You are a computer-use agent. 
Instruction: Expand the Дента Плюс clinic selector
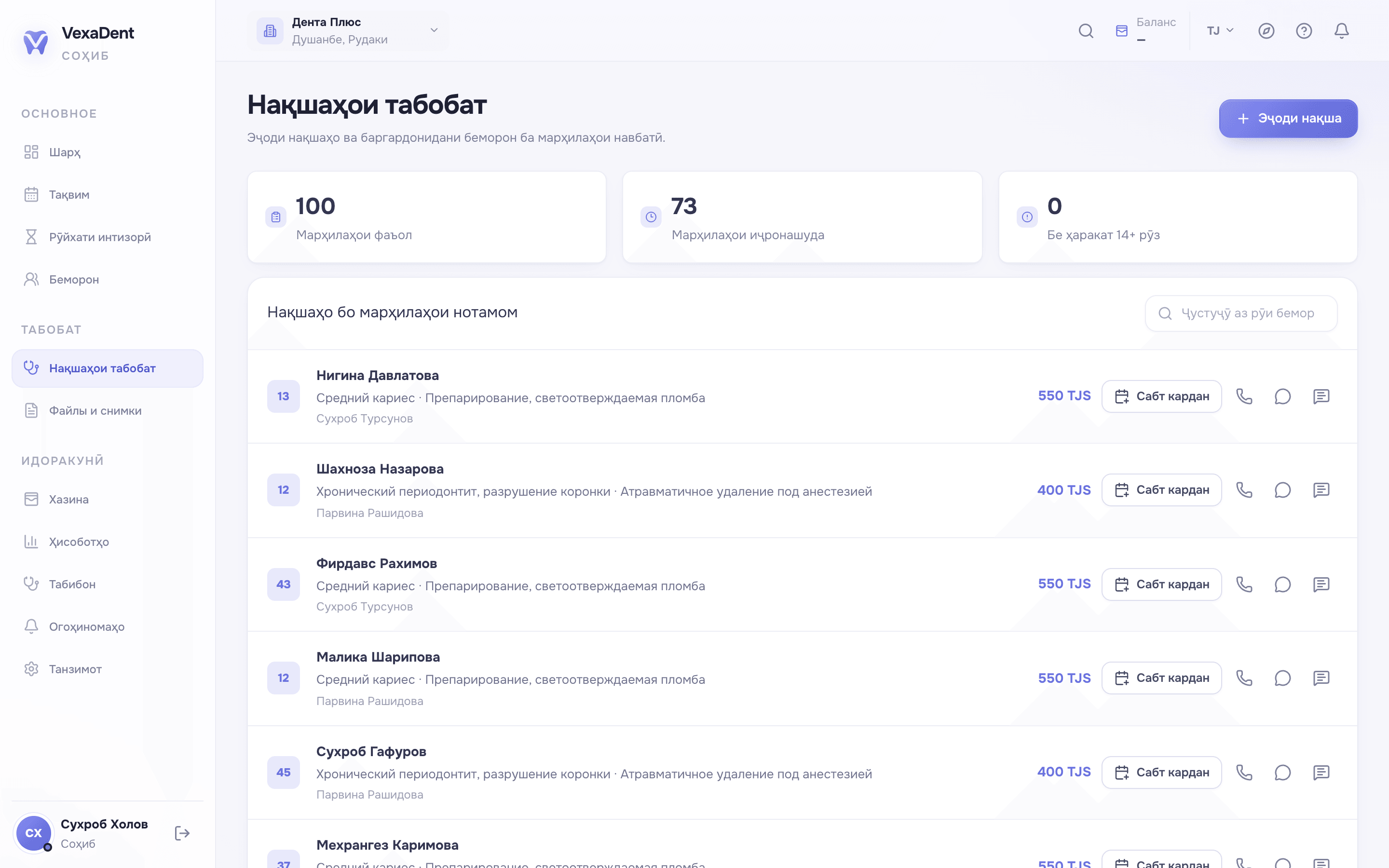[348, 31]
